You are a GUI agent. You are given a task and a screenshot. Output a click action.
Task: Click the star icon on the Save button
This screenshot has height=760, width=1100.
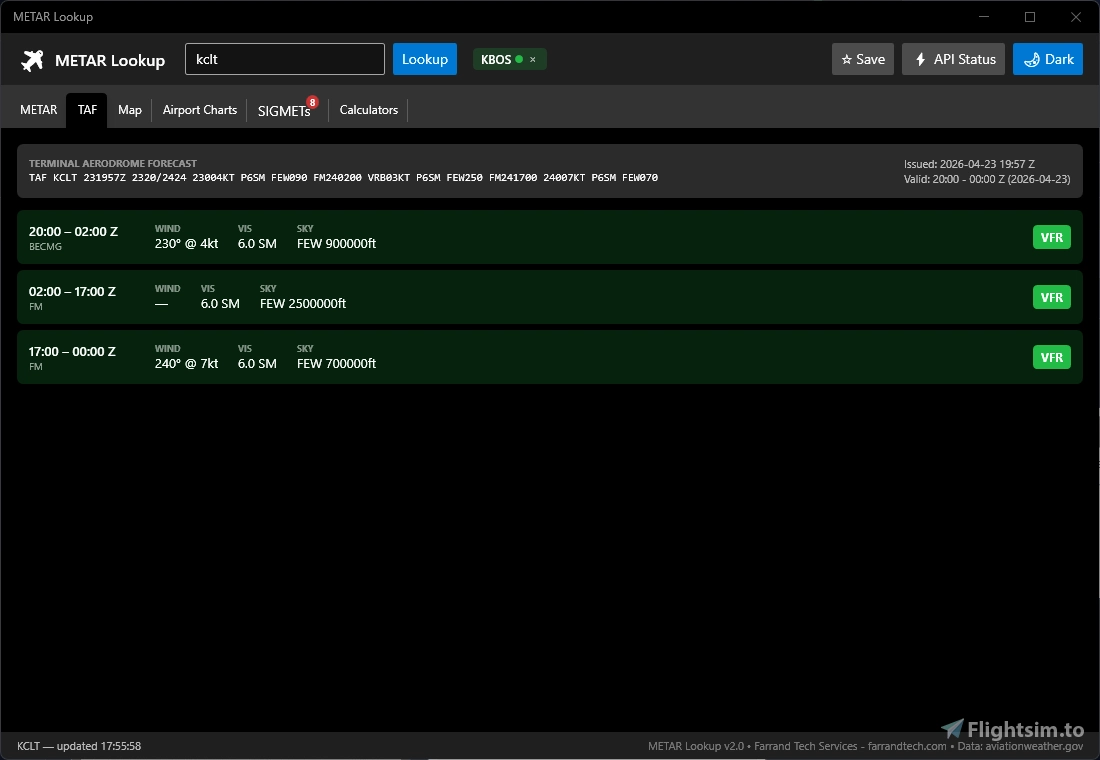point(847,60)
